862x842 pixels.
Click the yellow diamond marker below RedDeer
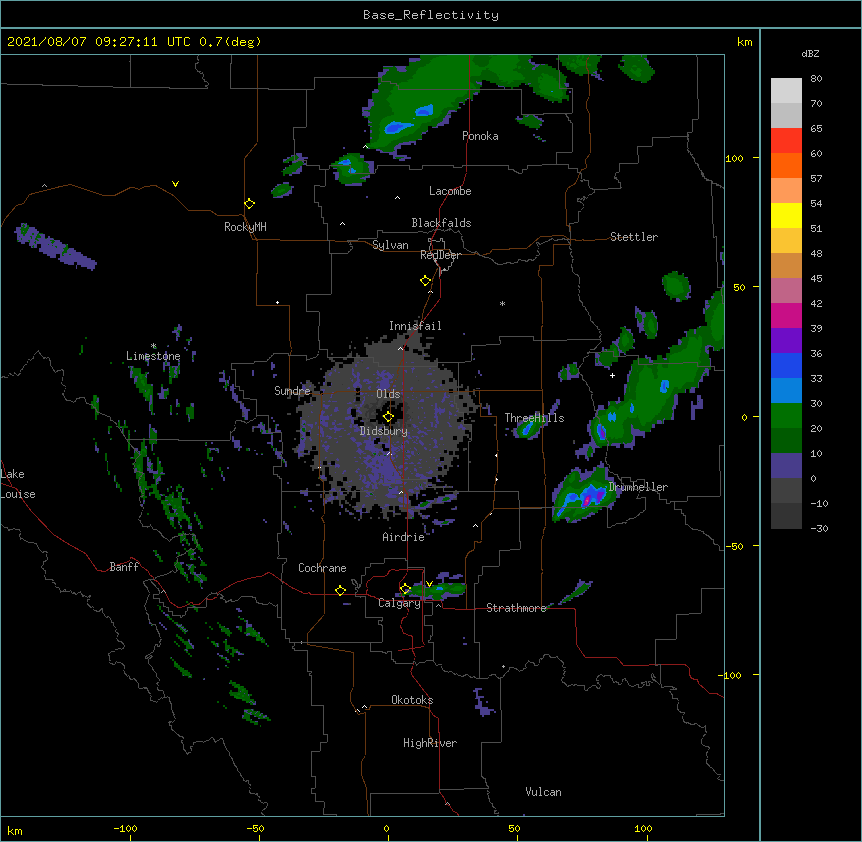click(x=426, y=281)
